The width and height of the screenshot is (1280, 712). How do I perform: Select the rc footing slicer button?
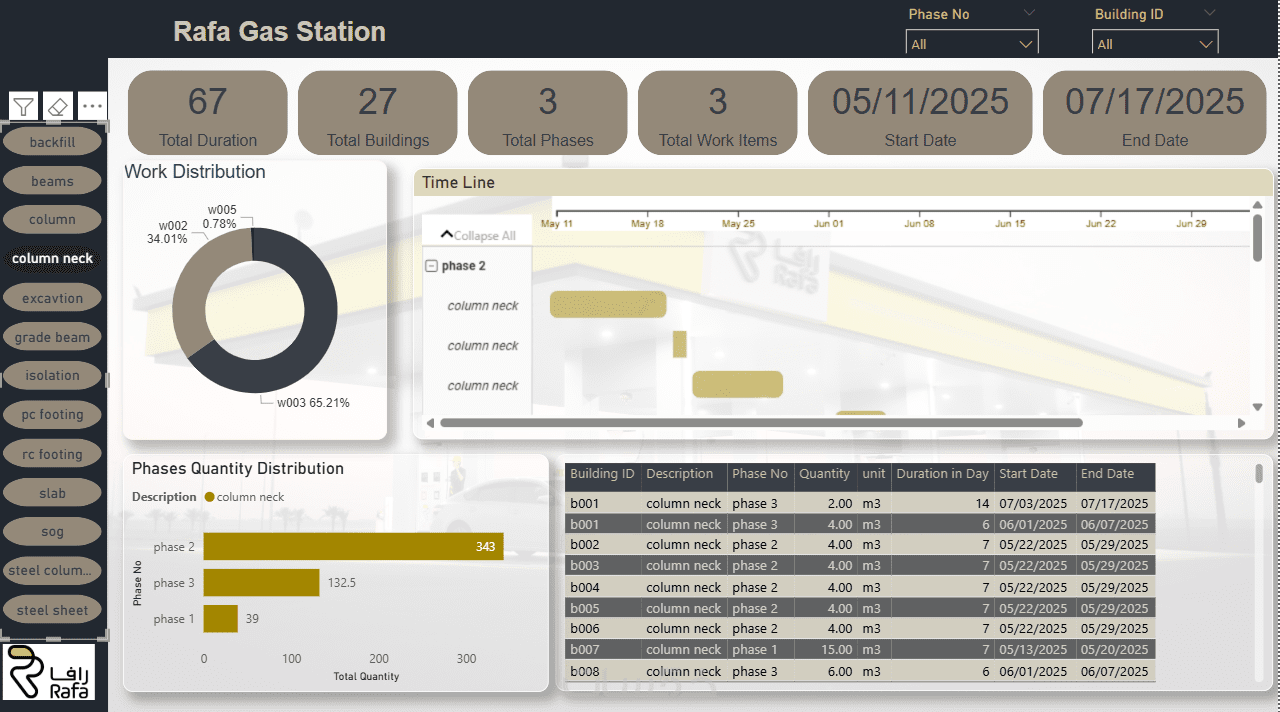[x=53, y=454]
